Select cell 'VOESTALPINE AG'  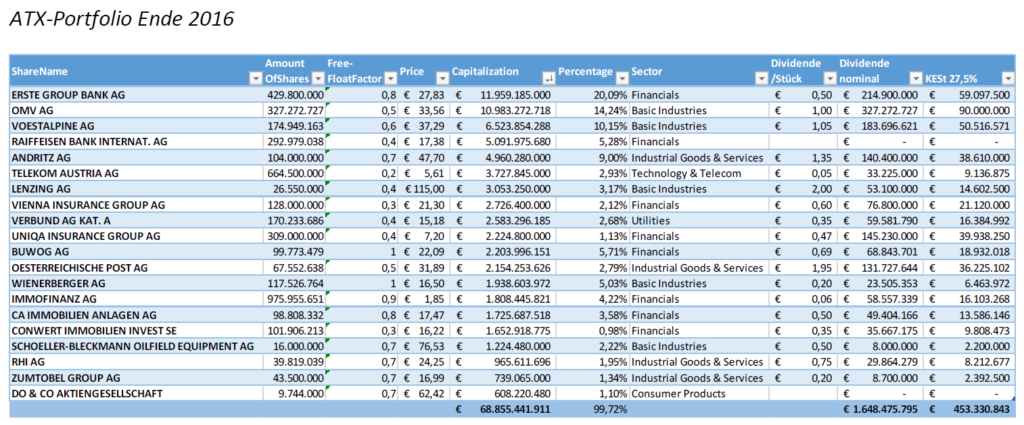point(136,126)
